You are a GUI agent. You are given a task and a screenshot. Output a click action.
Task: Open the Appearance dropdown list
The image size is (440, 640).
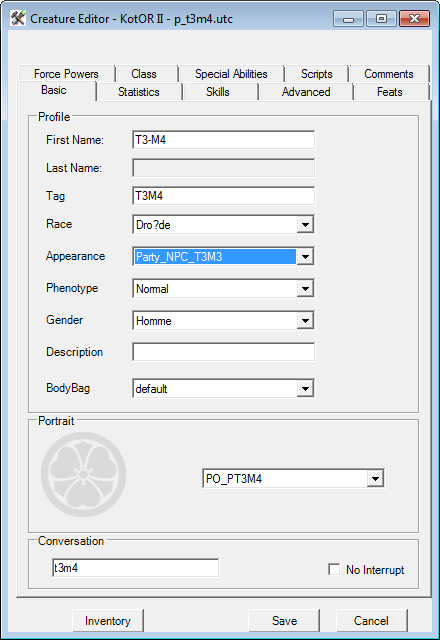click(305, 257)
